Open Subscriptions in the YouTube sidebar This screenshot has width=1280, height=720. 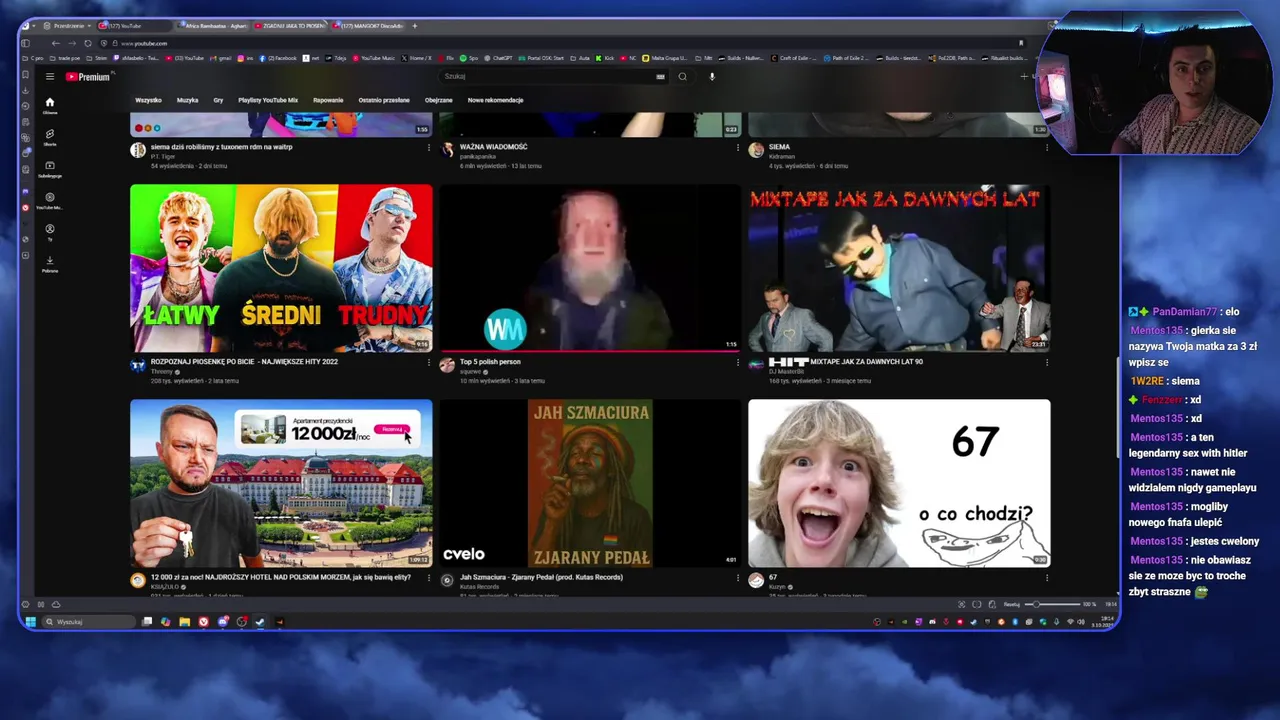tap(49, 169)
